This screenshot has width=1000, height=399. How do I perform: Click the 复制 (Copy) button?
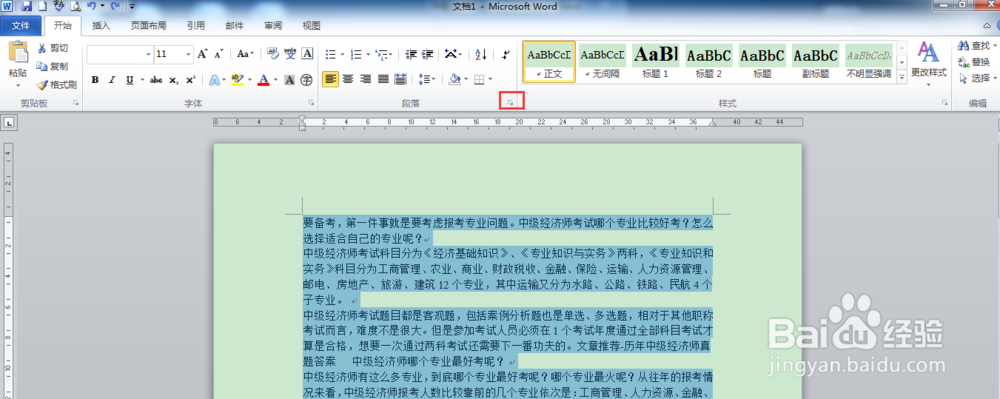pyautogui.click(x=52, y=66)
